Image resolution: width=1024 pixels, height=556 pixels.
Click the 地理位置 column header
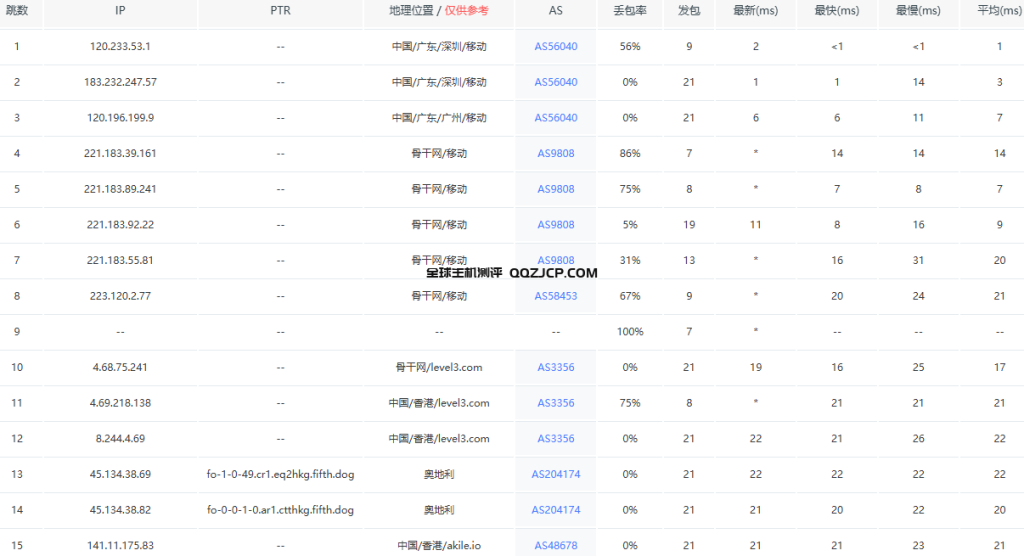(439, 10)
